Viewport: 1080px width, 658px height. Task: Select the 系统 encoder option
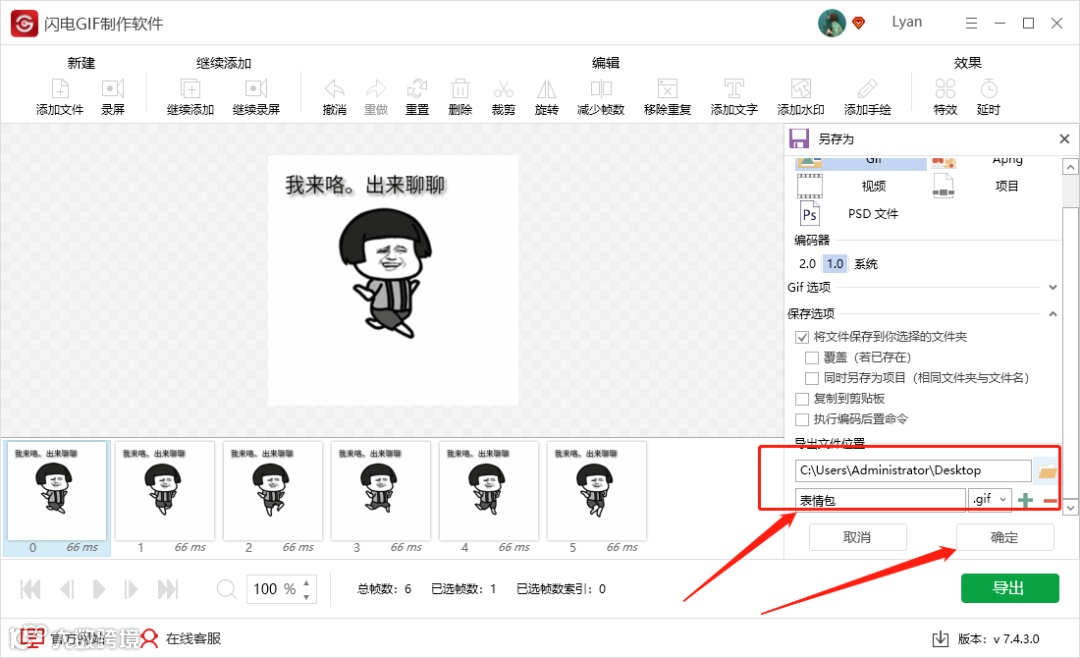click(866, 263)
